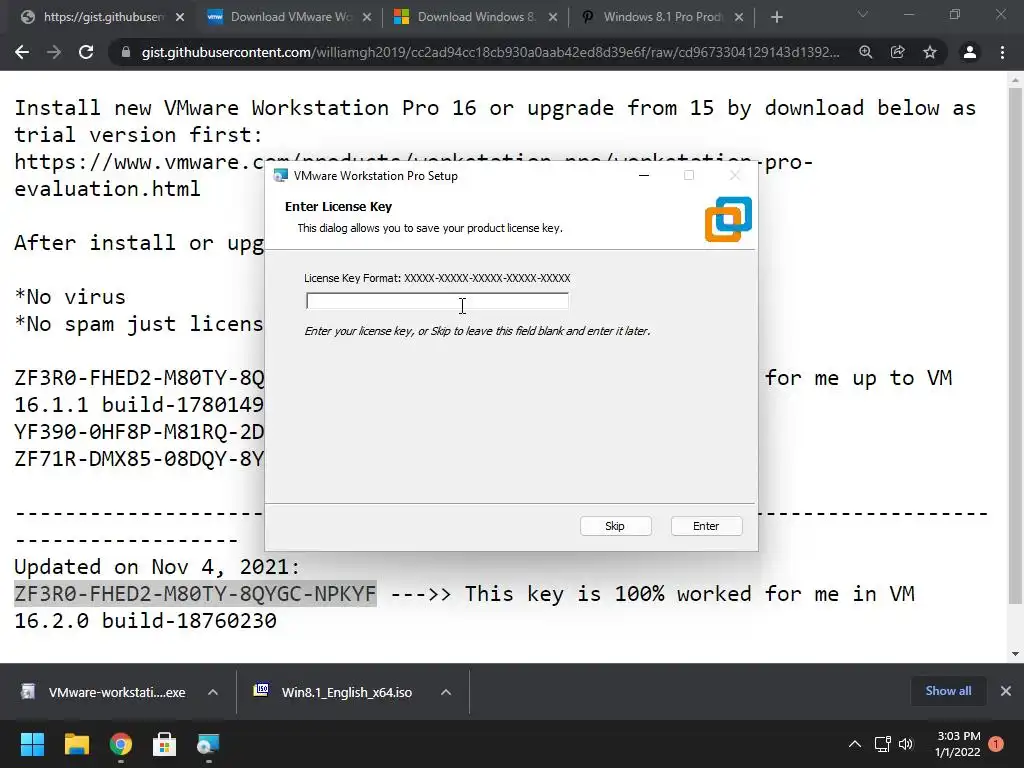Minimize the VMware Workstation Pro Setup dialog
Viewport: 1024px width, 768px height.
click(644, 176)
